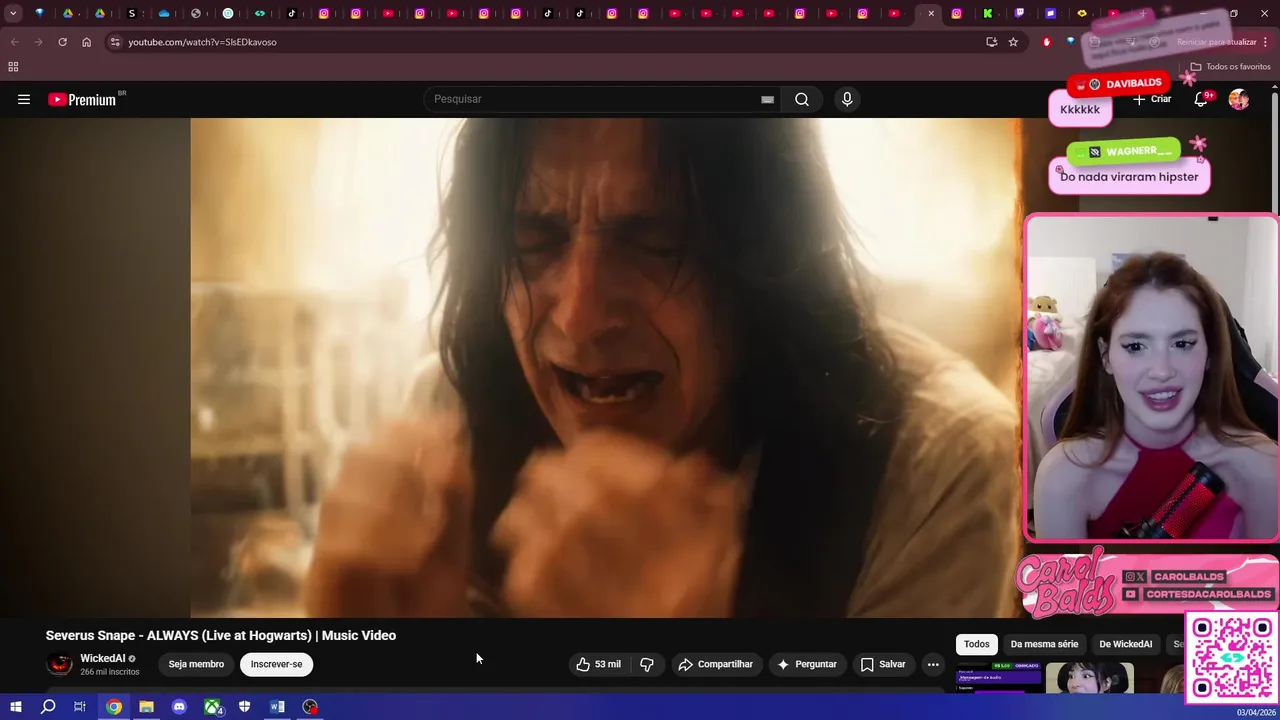Dislike the Severus Snape video
This screenshot has height=720, width=1280.
click(x=647, y=664)
